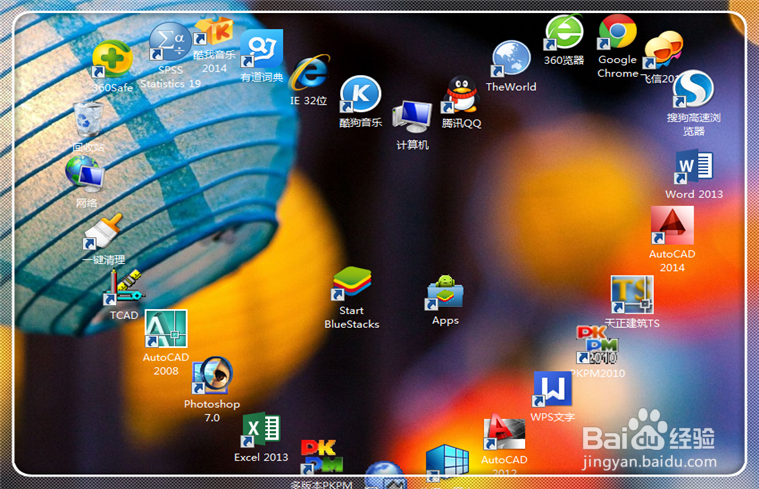Launch IE 32位 browser icon
Screen dimensions: 759x489
point(310,73)
